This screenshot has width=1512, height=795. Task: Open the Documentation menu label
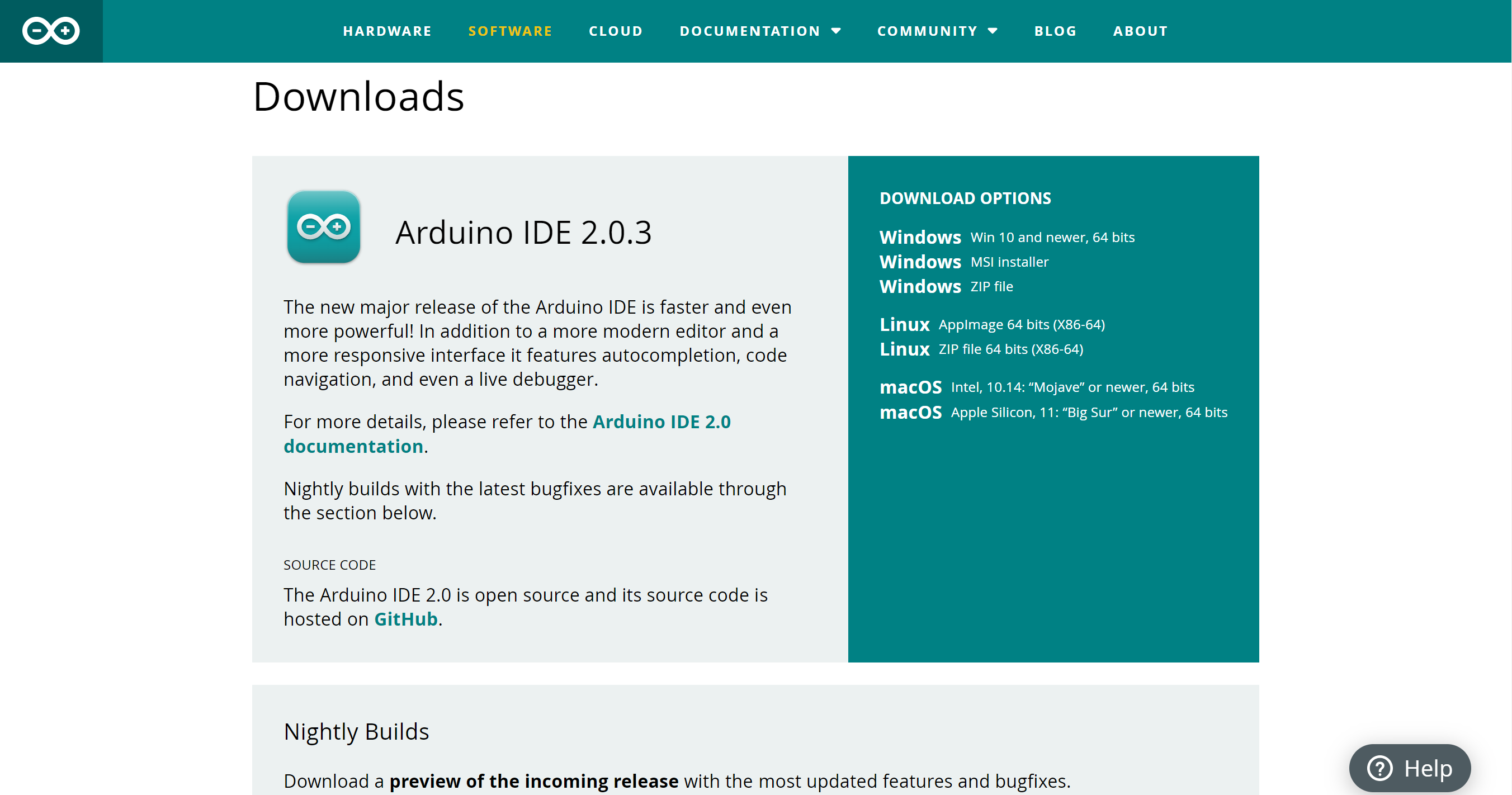749,31
